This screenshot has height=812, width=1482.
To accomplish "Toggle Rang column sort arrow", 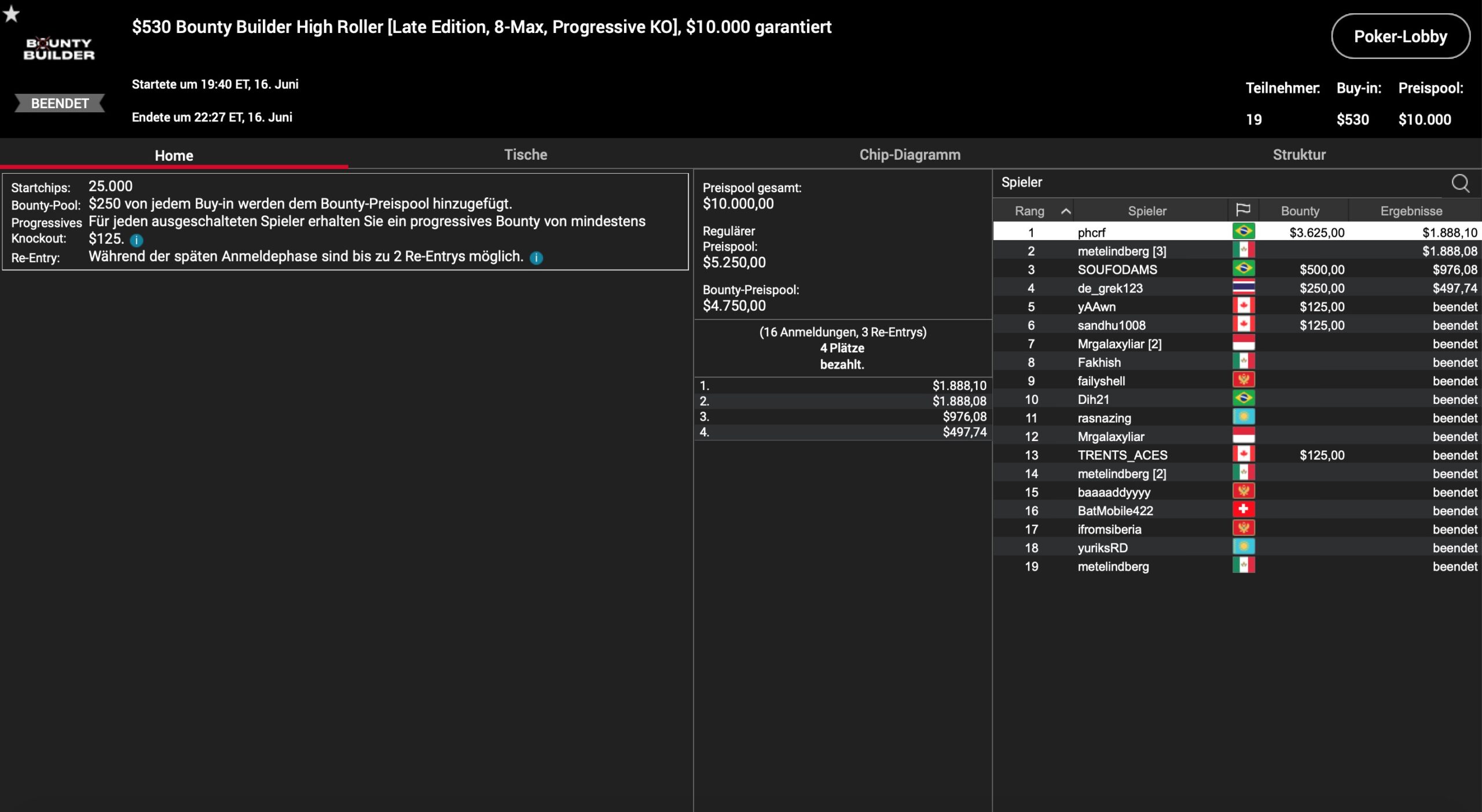I will tap(1065, 212).
